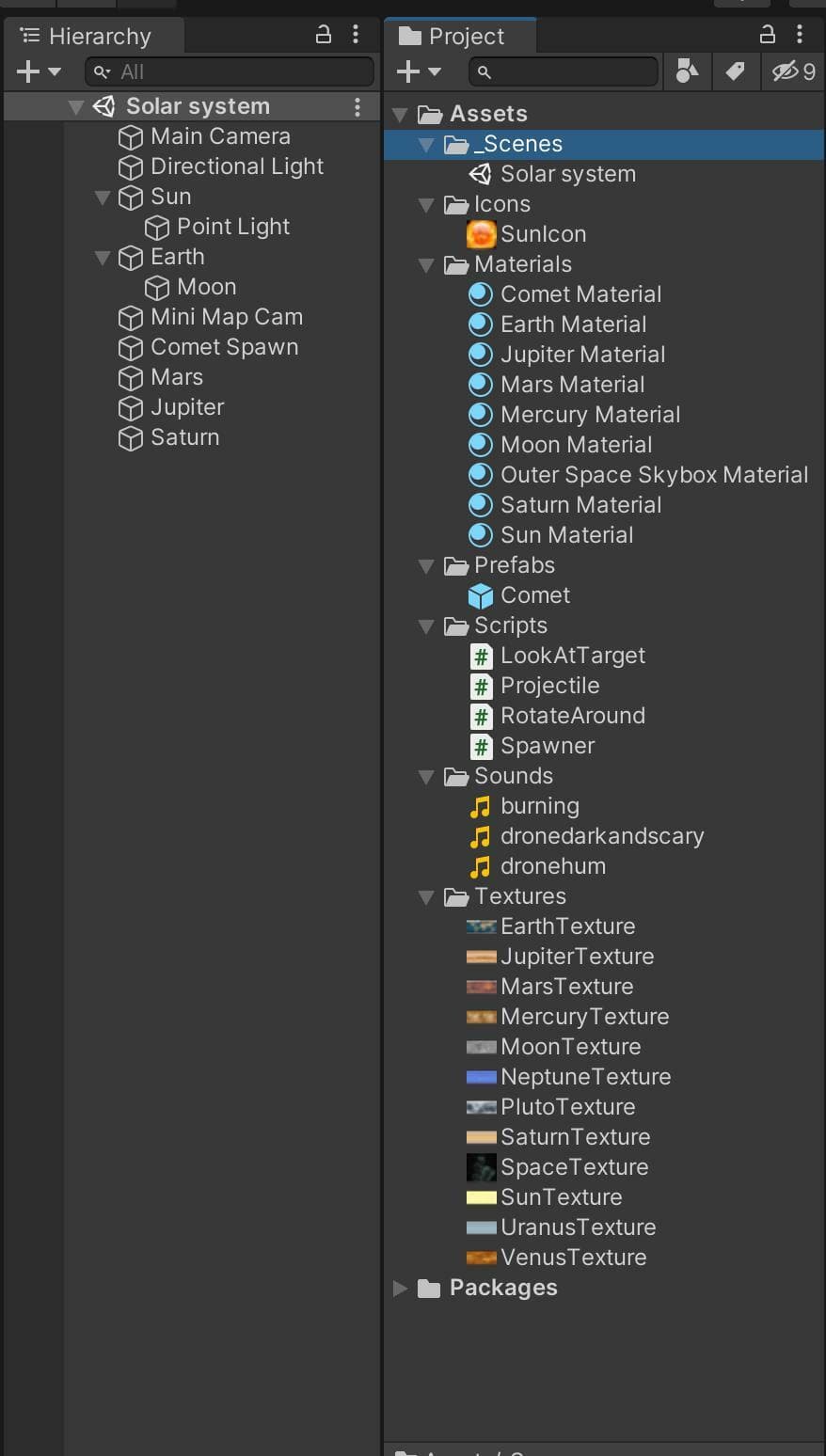
Task: Focus the Project search field
Action: pyautogui.click(x=564, y=71)
